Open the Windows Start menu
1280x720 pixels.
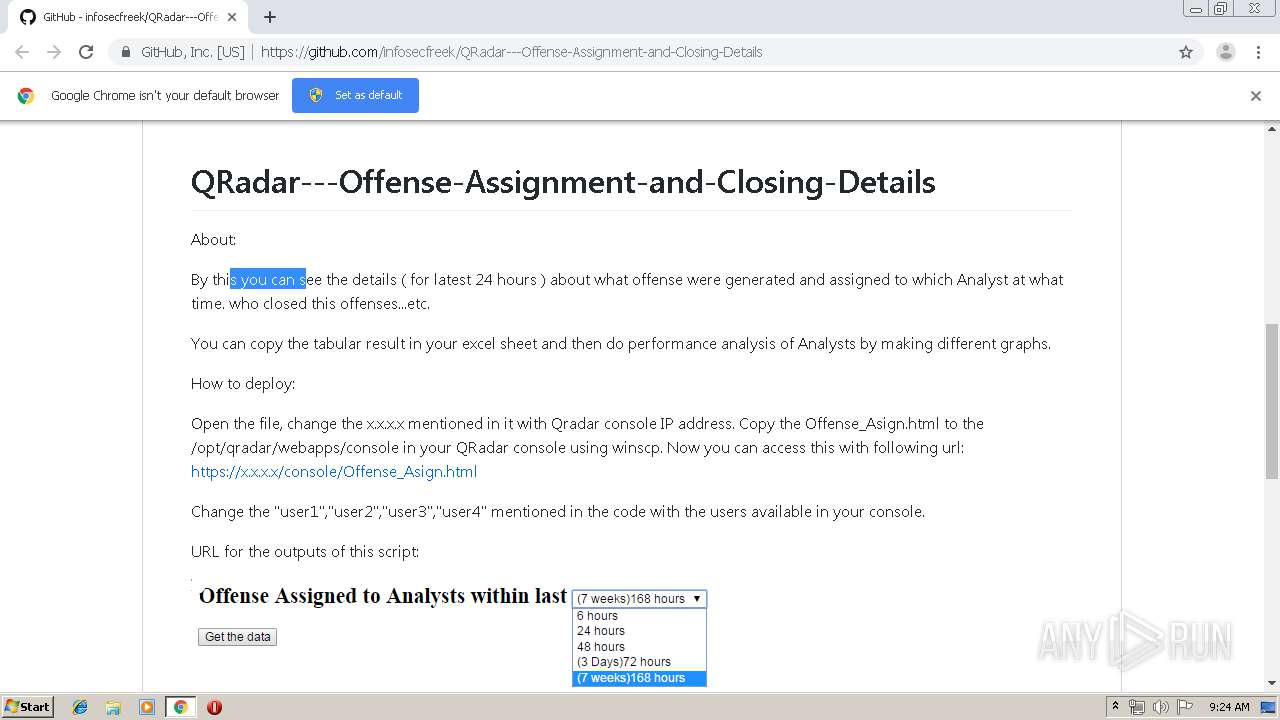[x=27, y=706]
